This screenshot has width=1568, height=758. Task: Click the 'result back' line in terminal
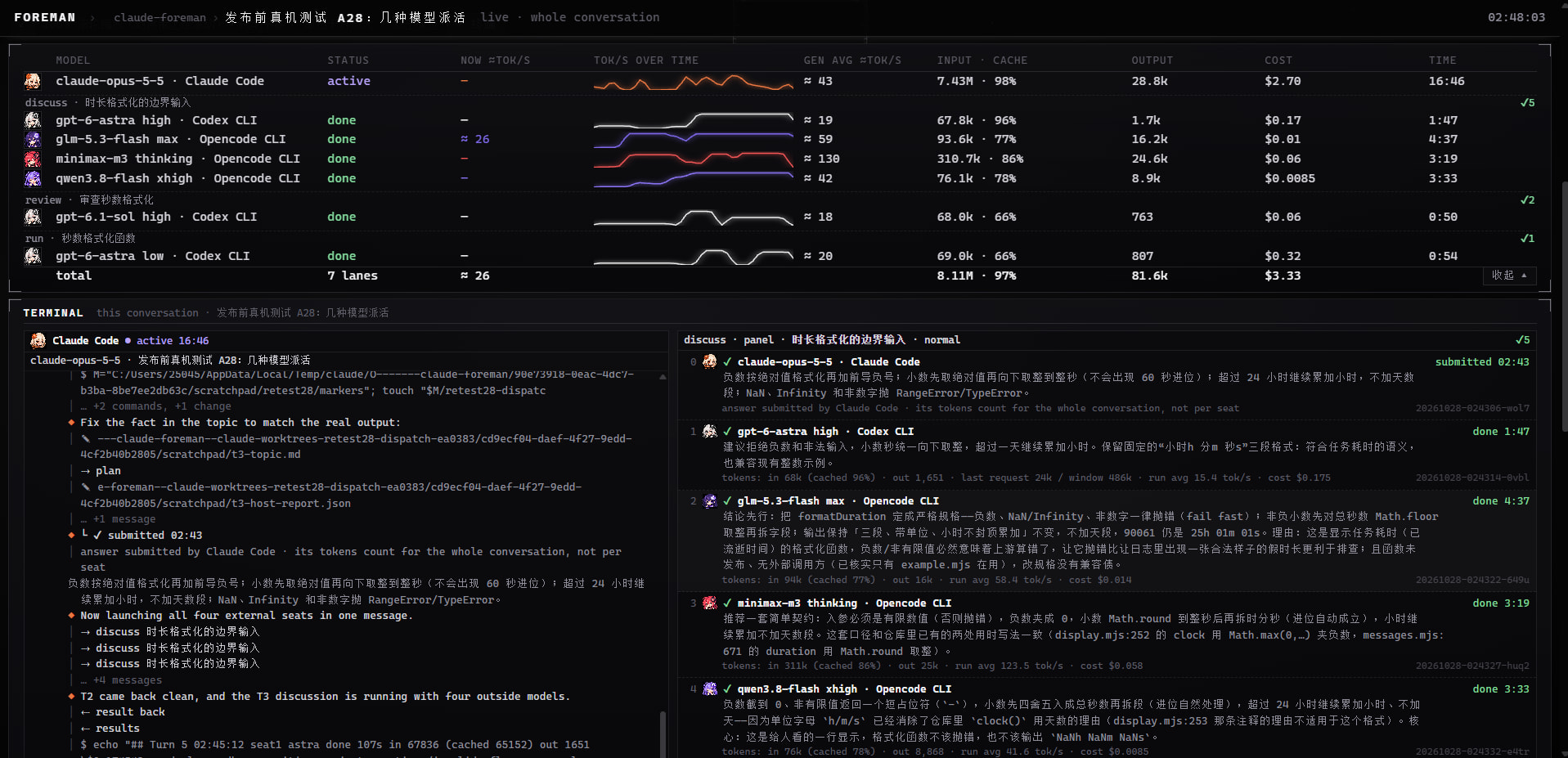tap(123, 712)
